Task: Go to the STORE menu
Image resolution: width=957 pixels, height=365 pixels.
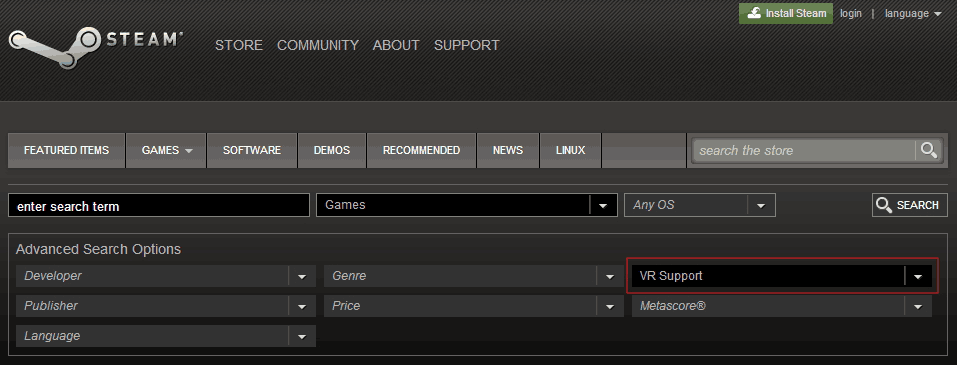Action: 239,45
